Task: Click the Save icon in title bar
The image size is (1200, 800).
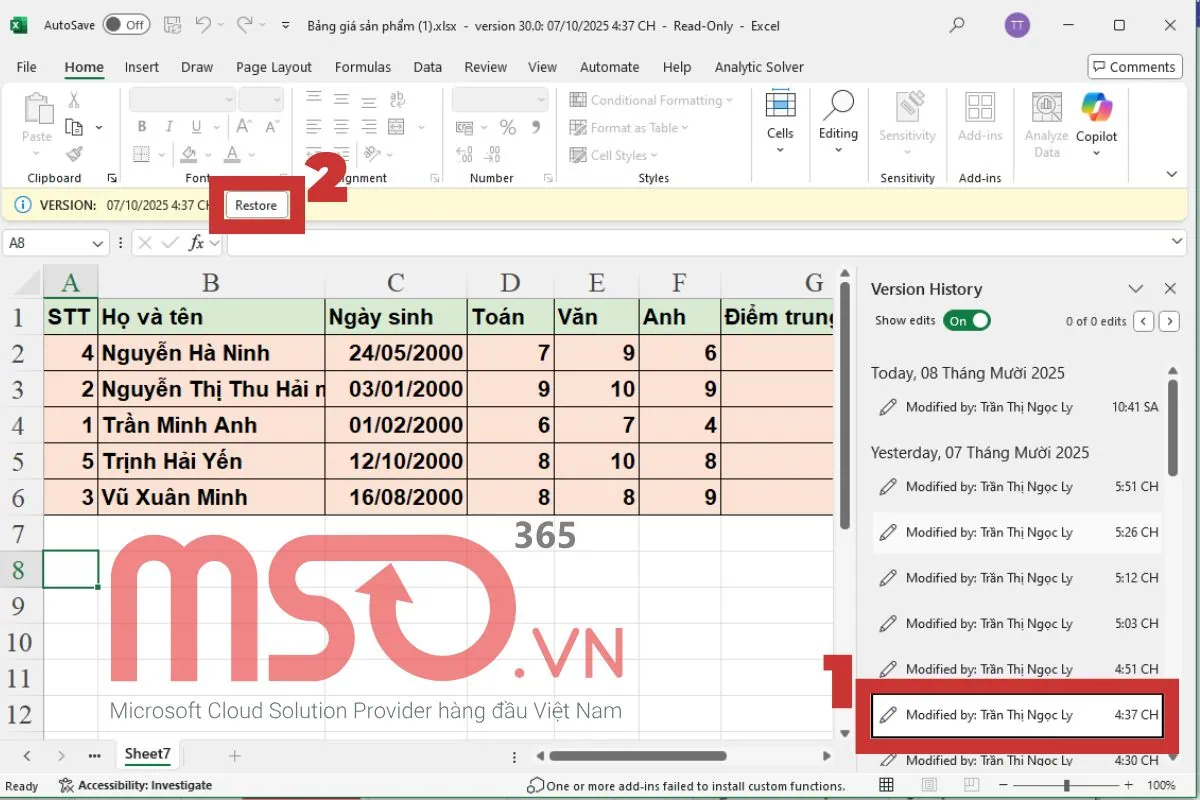Action: coord(172,25)
